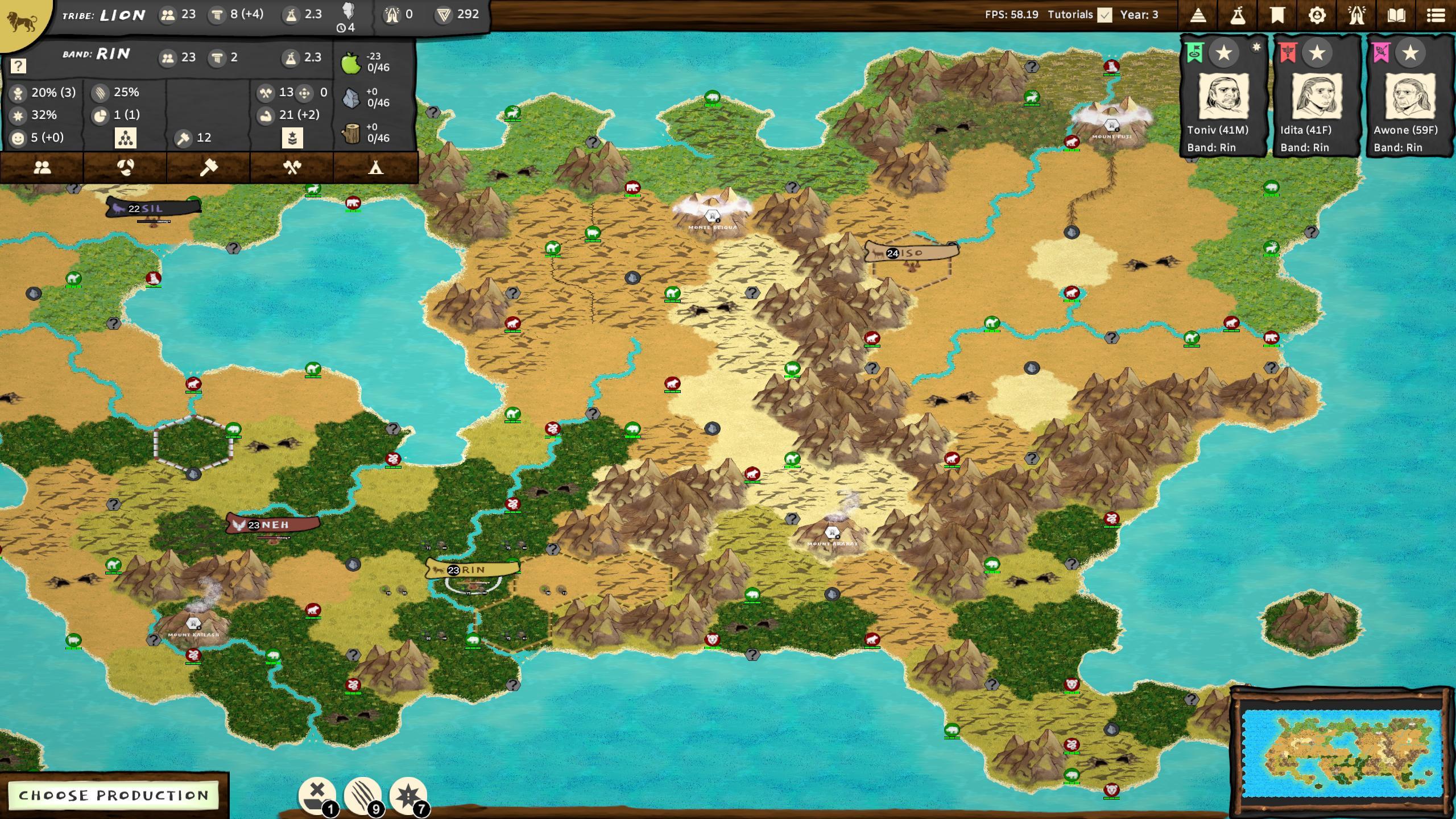This screenshot has width=1456, height=819.
Task: Select Toniv's portrait
Action: (x=1223, y=97)
